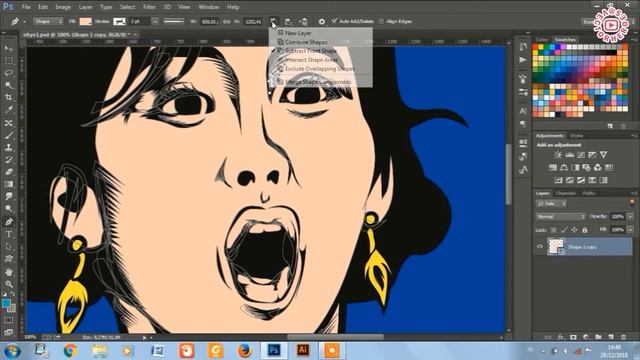The image size is (640, 360).
Task: Toggle Lock image pixels brush icon
Action: pyautogui.click(x=564, y=230)
